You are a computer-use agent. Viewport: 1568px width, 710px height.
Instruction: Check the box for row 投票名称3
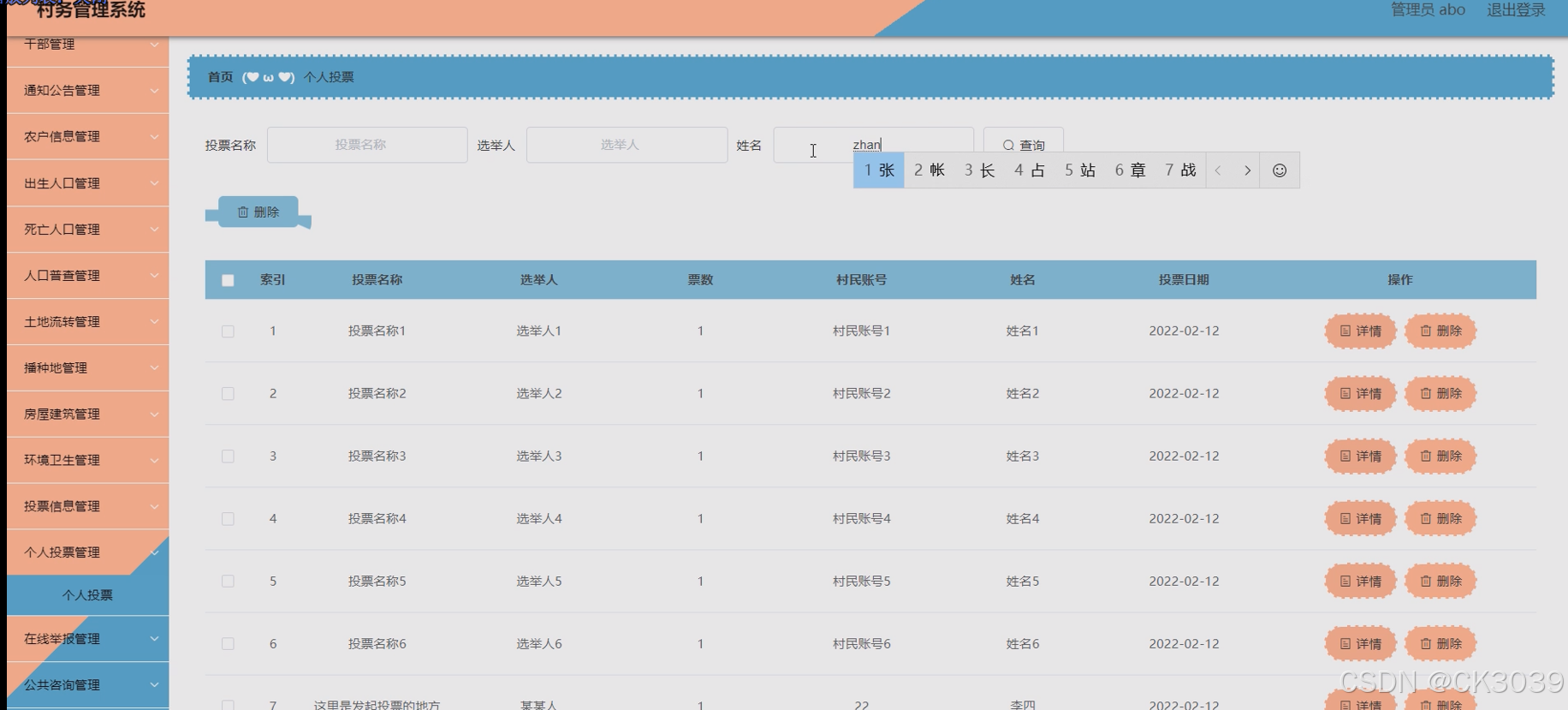click(x=228, y=456)
